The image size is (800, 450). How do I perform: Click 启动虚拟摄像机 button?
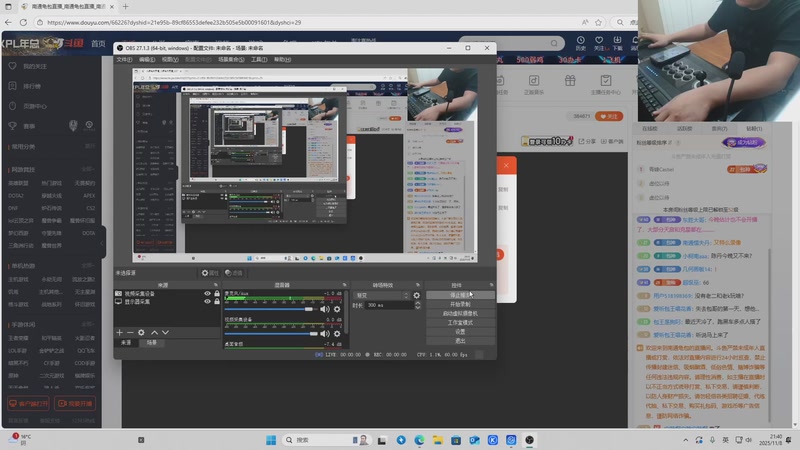(460, 314)
